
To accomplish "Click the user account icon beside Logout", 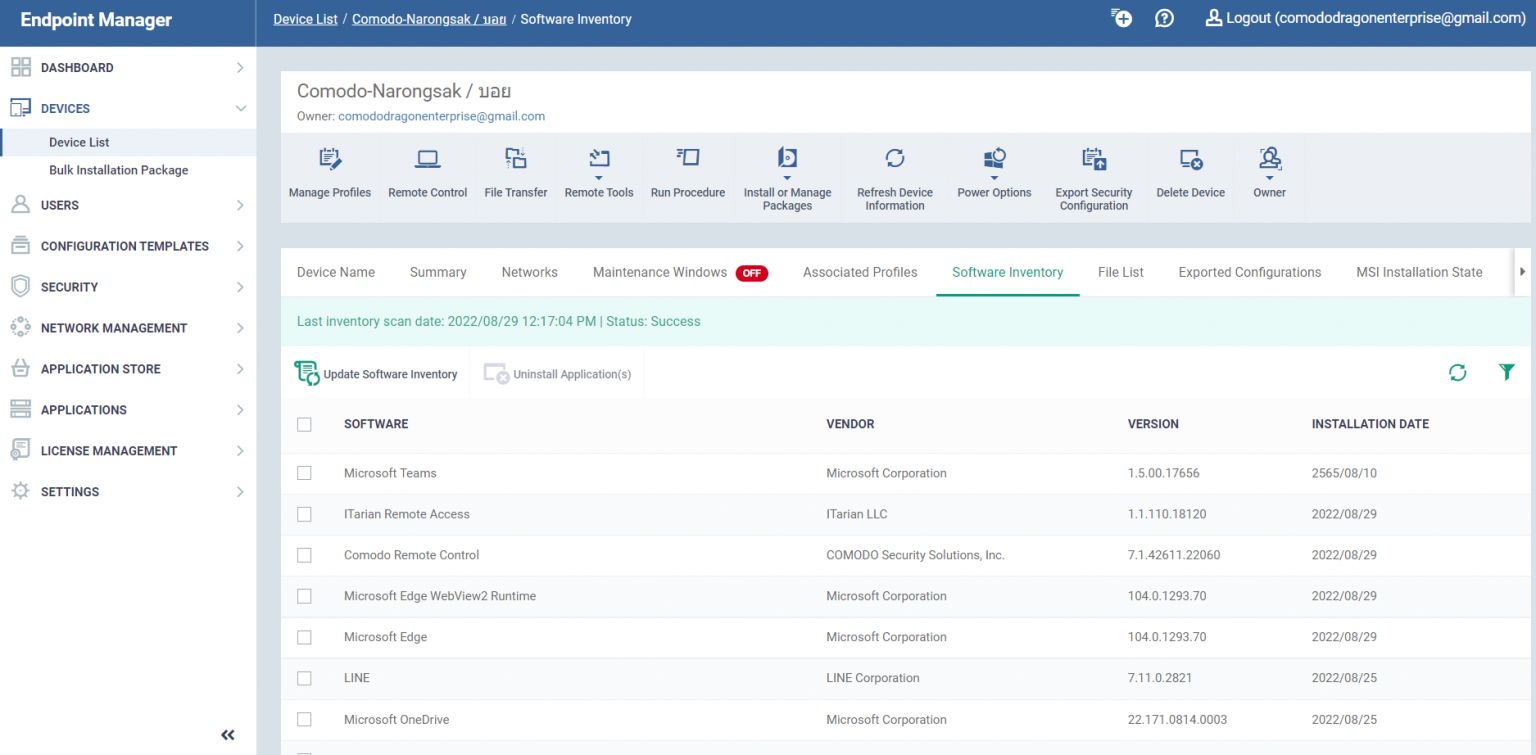I will click(x=1214, y=18).
